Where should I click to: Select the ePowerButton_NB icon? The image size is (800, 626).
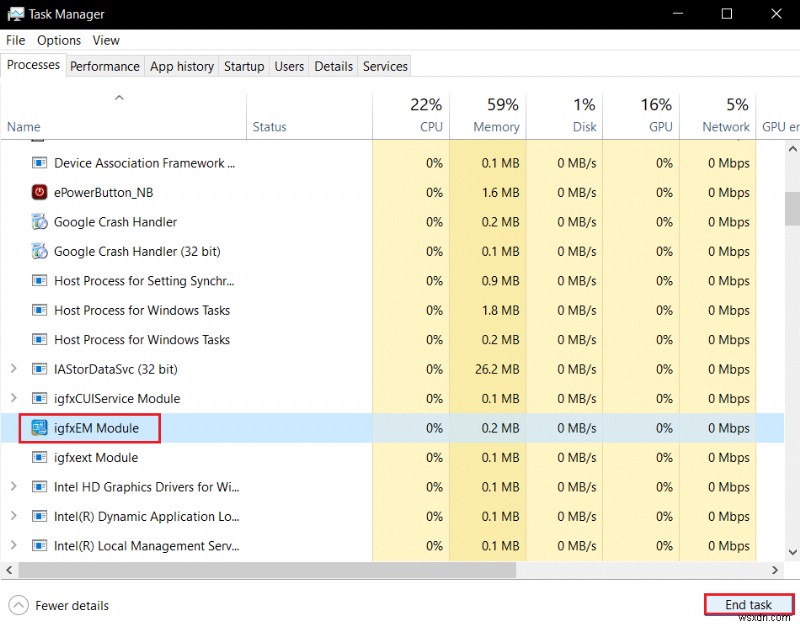[38, 192]
